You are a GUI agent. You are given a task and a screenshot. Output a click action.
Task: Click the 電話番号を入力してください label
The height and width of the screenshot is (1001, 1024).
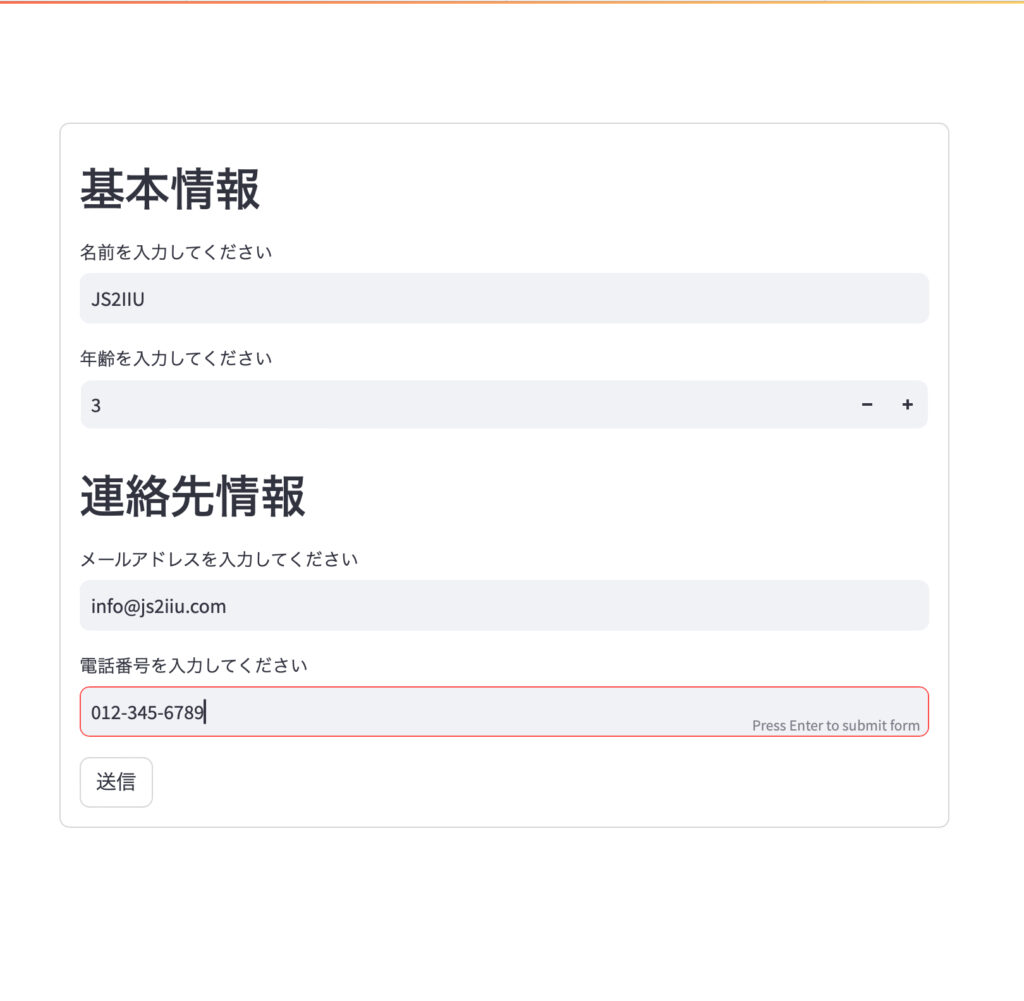194,665
